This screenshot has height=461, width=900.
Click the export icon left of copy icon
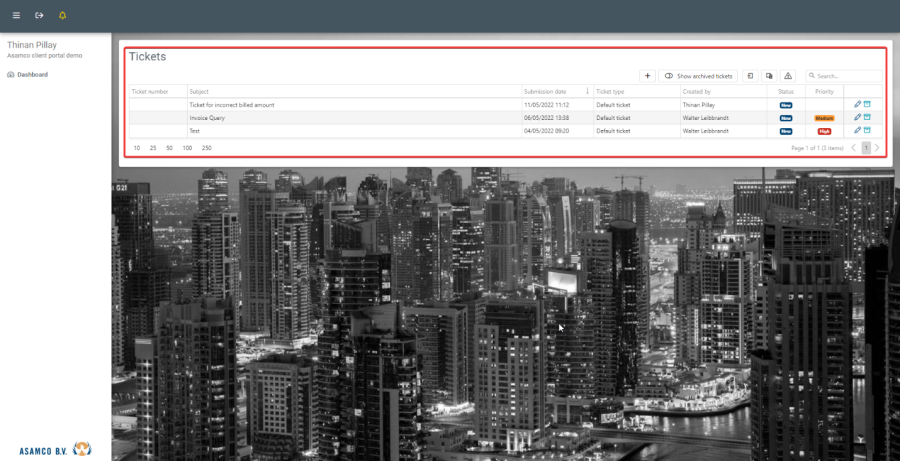tap(750, 76)
